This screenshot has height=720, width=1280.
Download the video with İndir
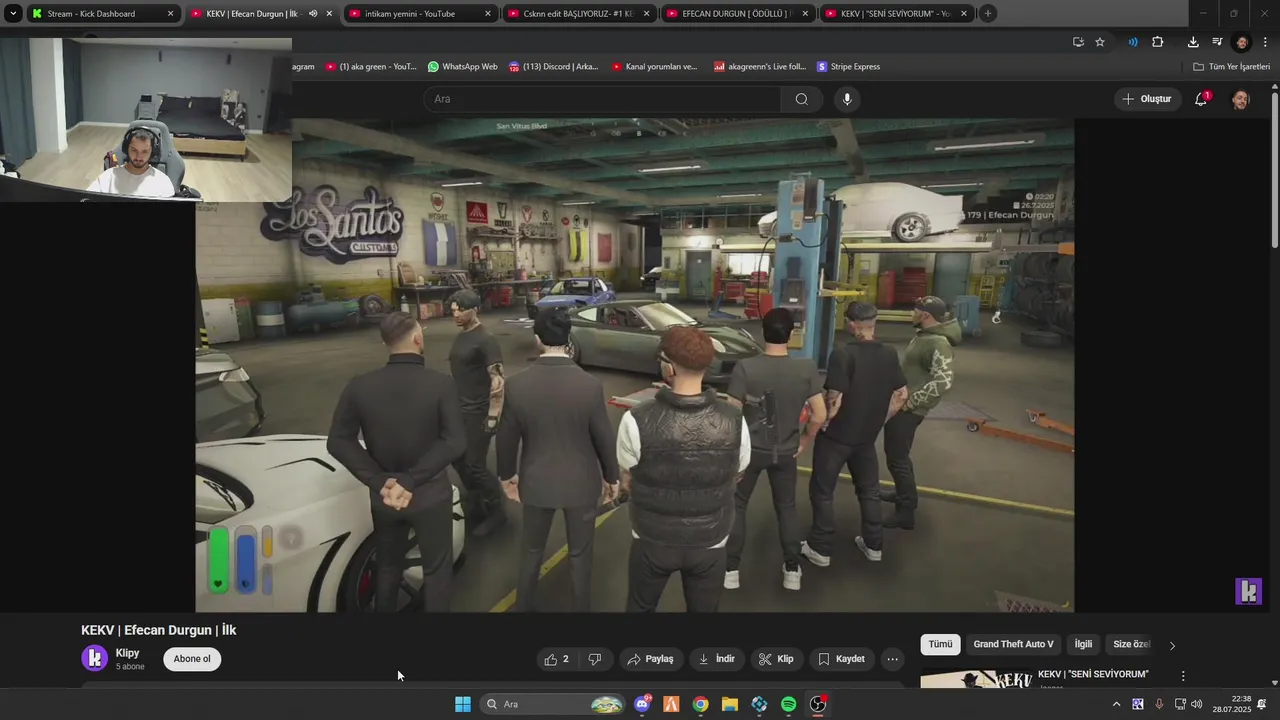pos(716,659)
